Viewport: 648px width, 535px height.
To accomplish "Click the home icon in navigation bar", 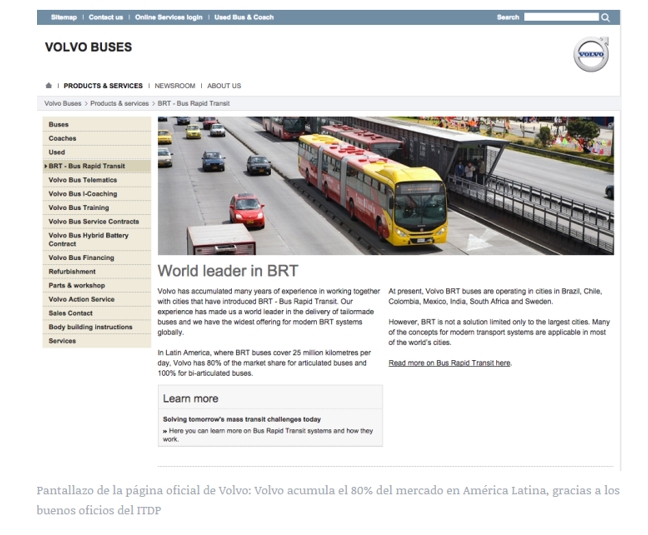I will pos(49,86).
